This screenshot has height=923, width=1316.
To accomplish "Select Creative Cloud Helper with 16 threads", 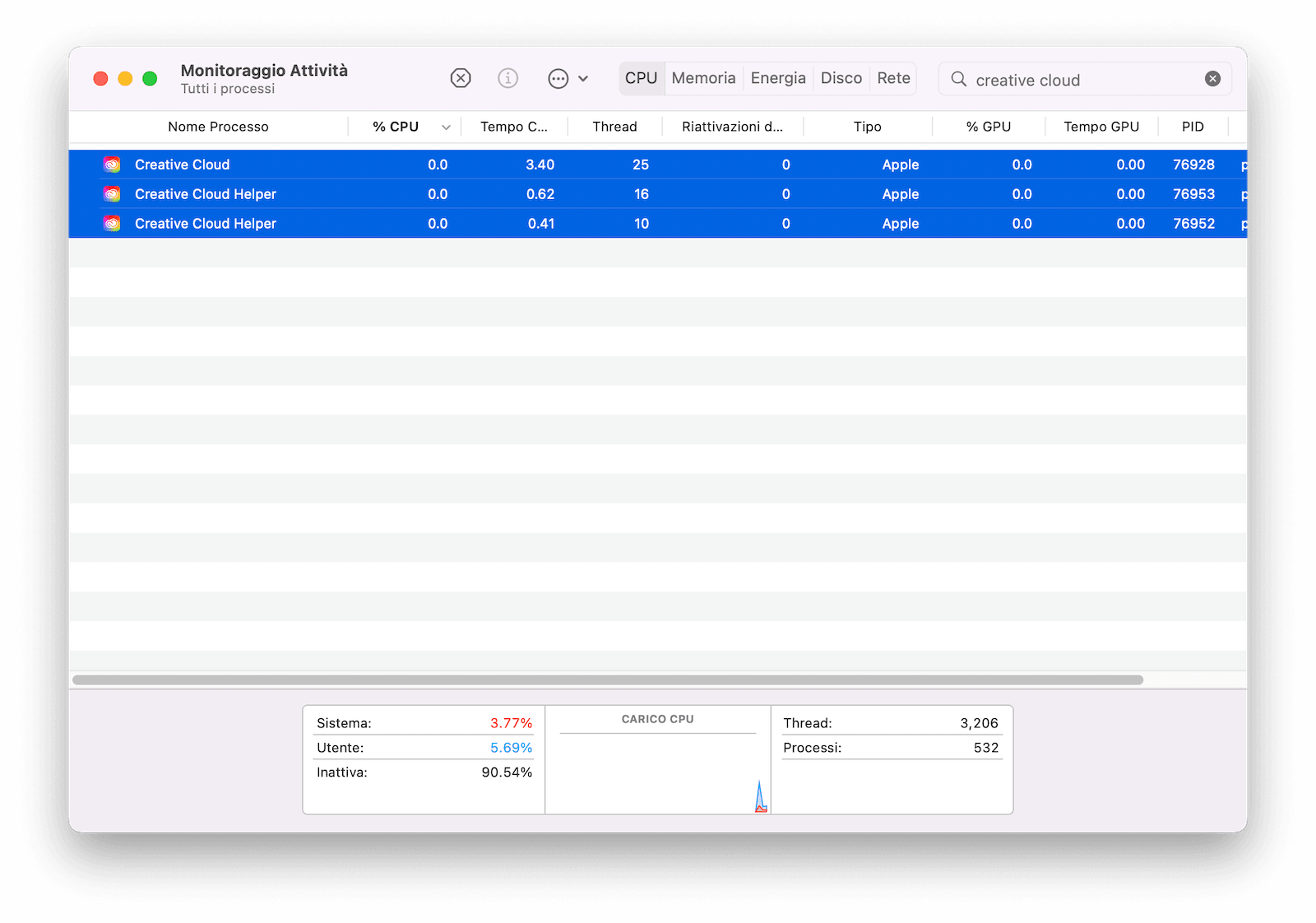I will pos(658,194).
